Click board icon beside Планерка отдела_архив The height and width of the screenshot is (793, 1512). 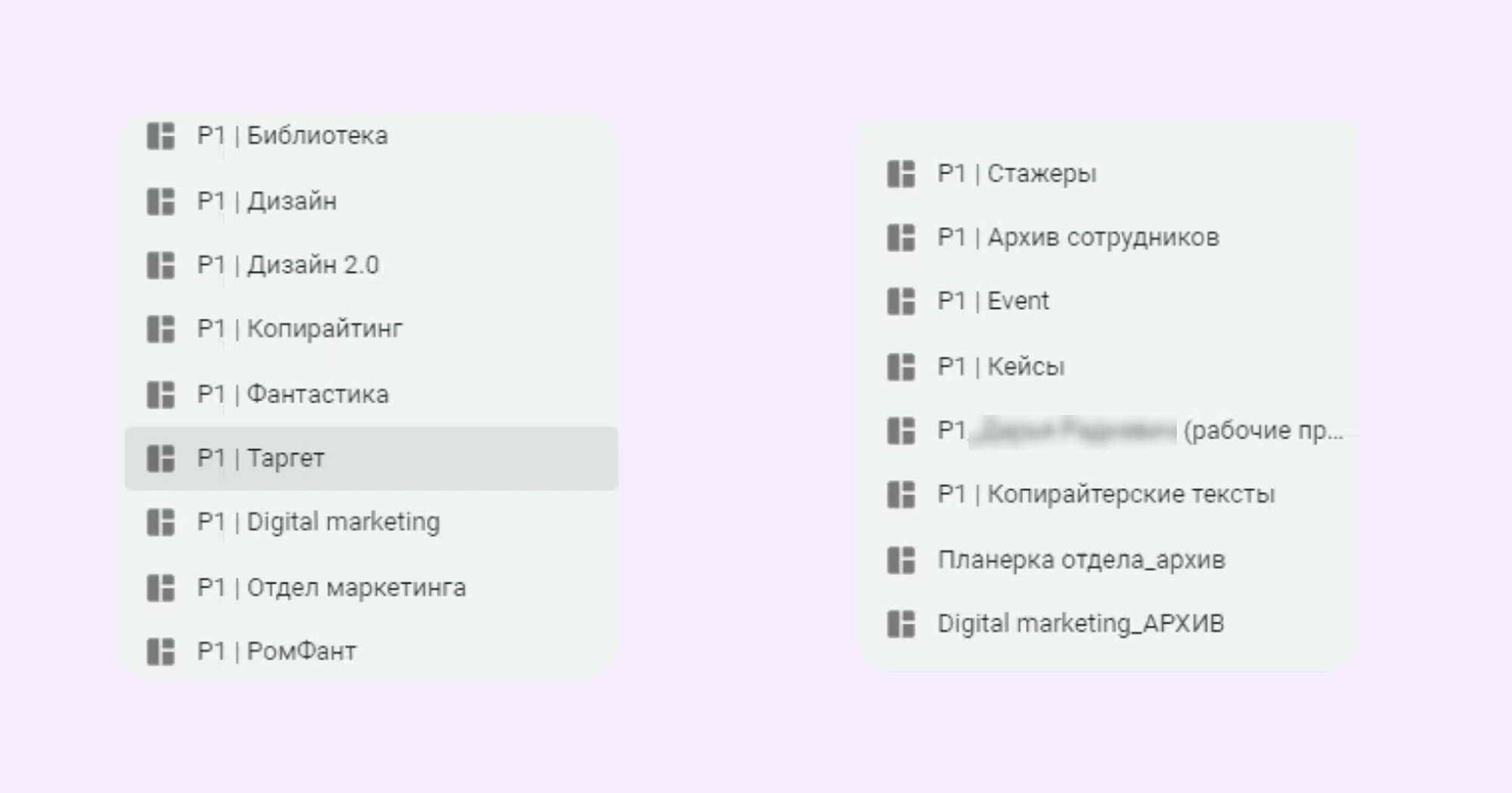(900, 560)
